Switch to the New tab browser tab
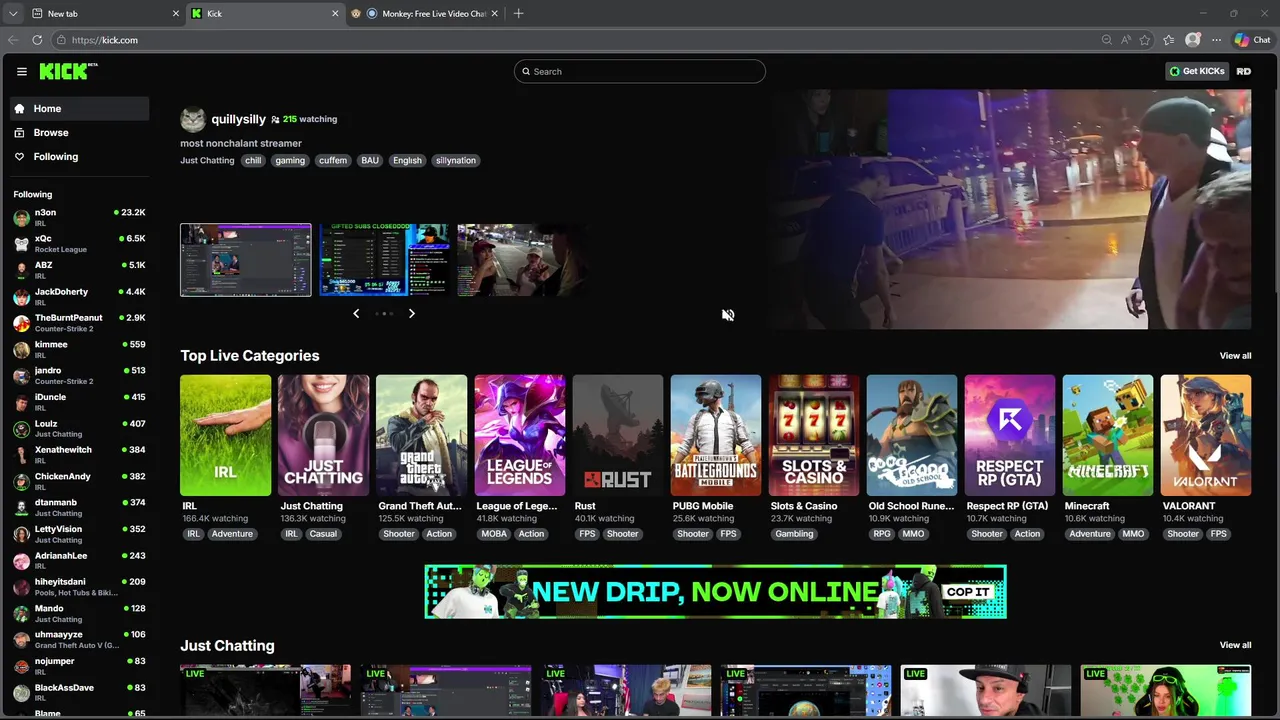The width and height of the screenshot is (1280, 720). [105, 14]
